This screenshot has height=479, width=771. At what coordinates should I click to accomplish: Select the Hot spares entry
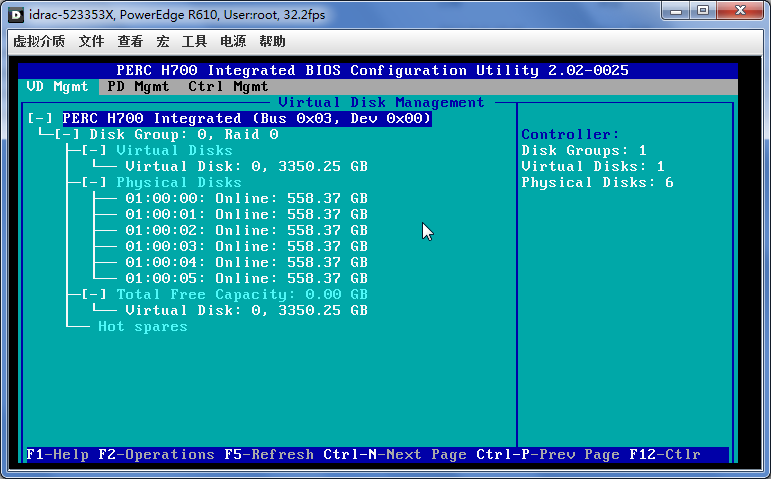(x=143, y=327)
